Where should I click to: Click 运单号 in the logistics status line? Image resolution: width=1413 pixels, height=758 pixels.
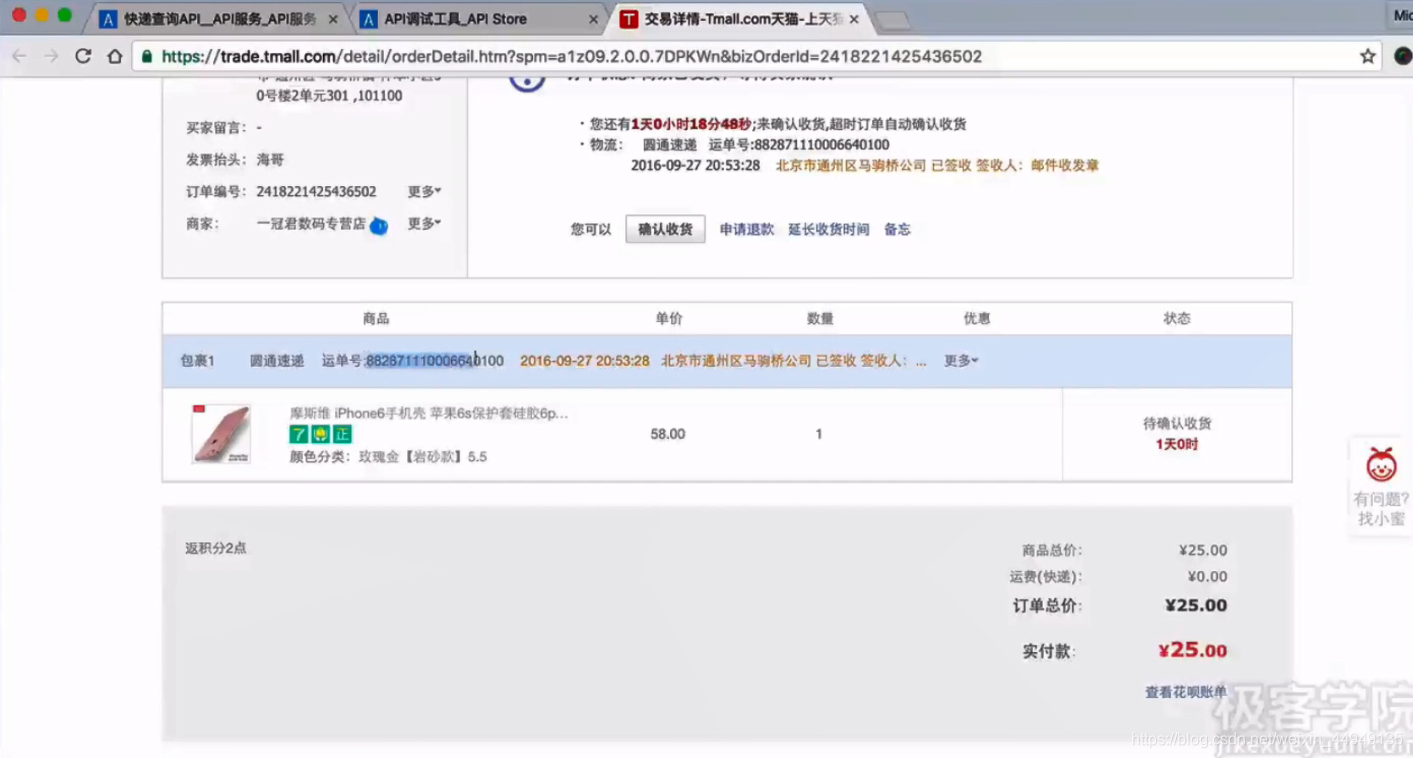799,145
